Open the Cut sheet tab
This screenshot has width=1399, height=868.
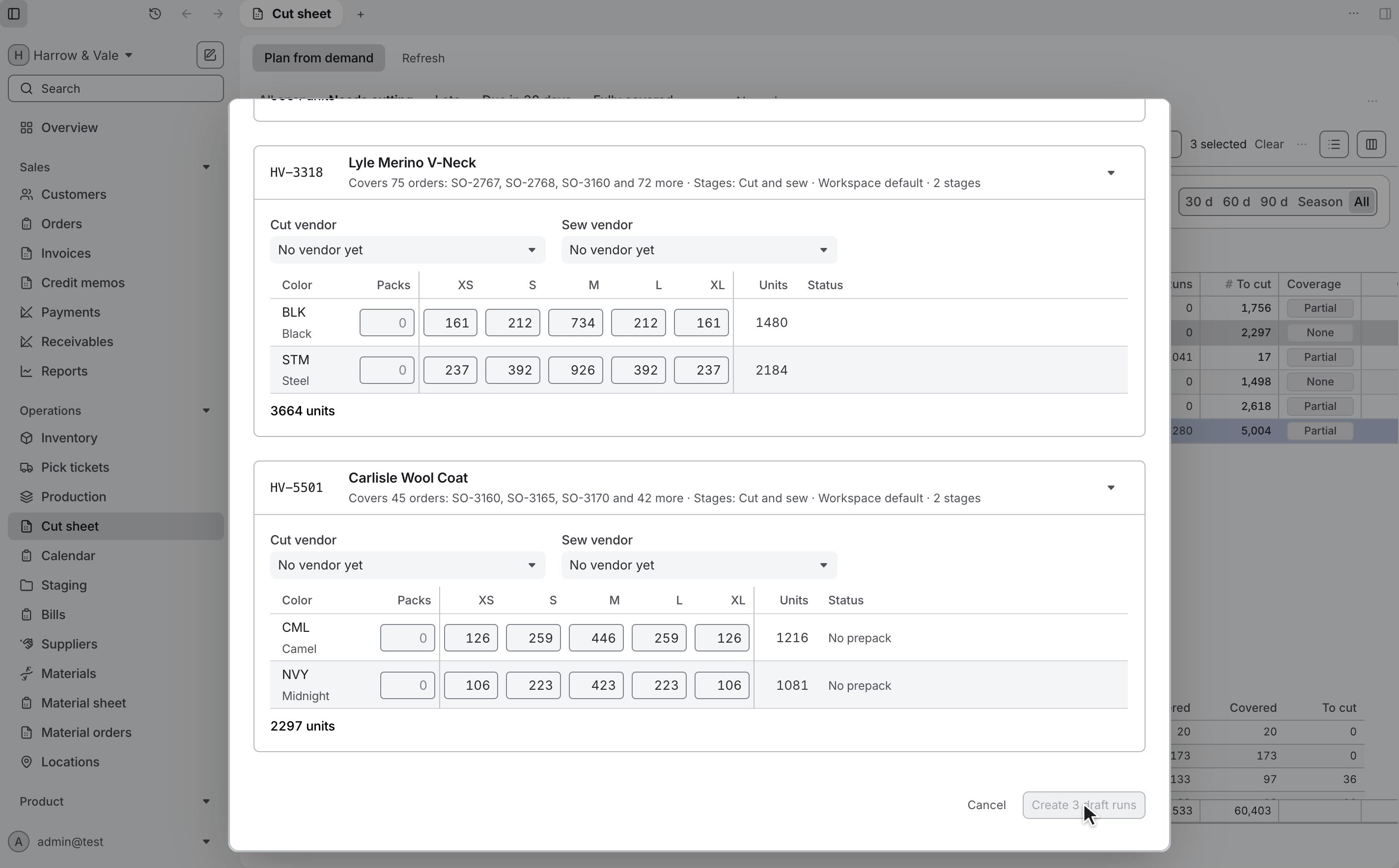click(291, 14)
